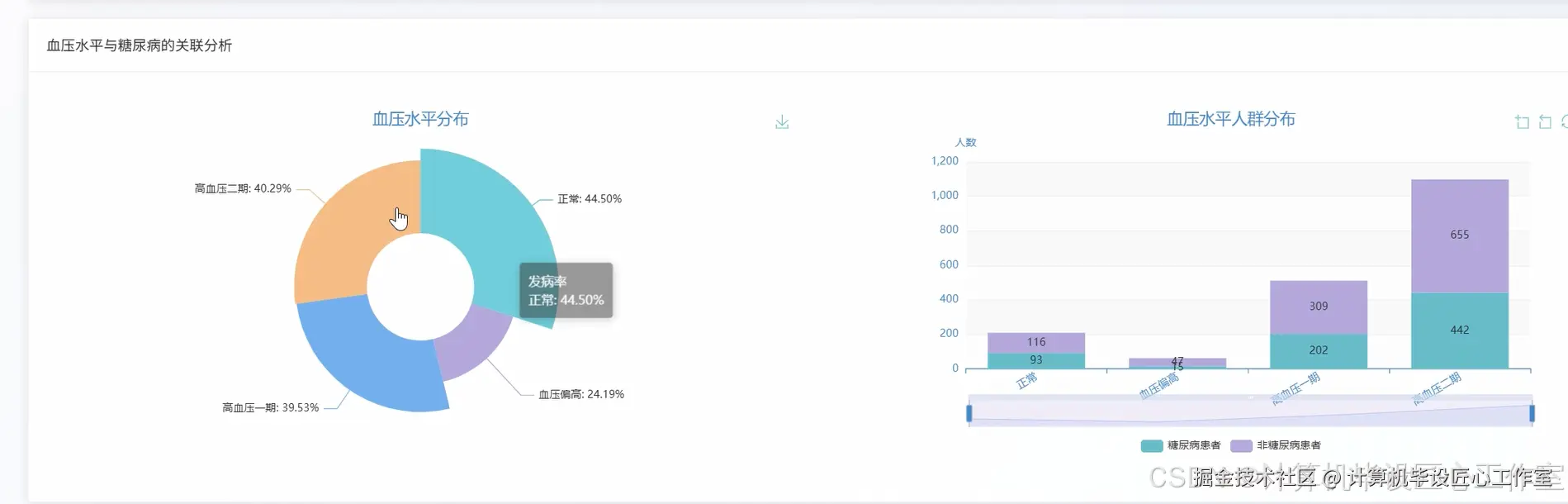Click the left data zoom slider handle
Image resolution: width=1568 pixels, height=504 pixels.
[969, 412]
